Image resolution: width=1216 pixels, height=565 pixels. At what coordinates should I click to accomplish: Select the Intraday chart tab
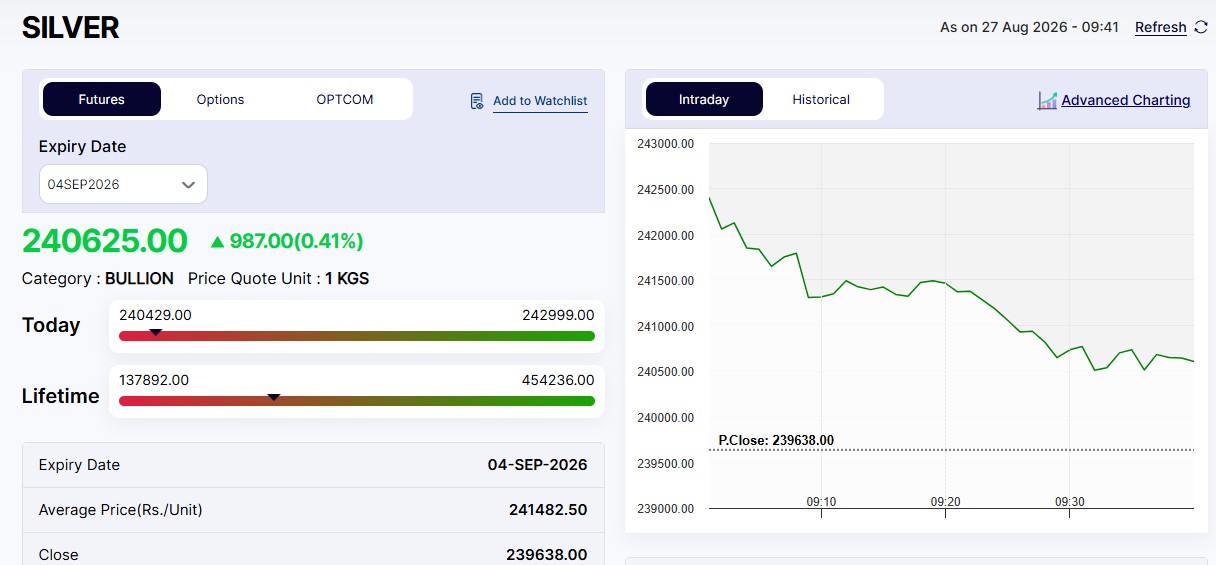click(x=704, y=99)
